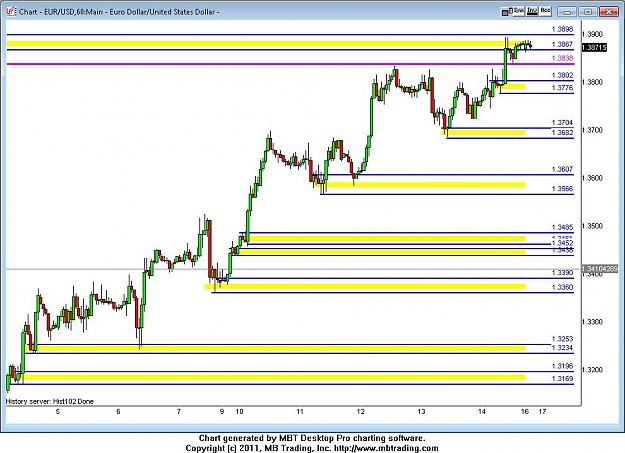Click the Acc button in title bar
Viewport: 625px width, 453px height.
545,12
